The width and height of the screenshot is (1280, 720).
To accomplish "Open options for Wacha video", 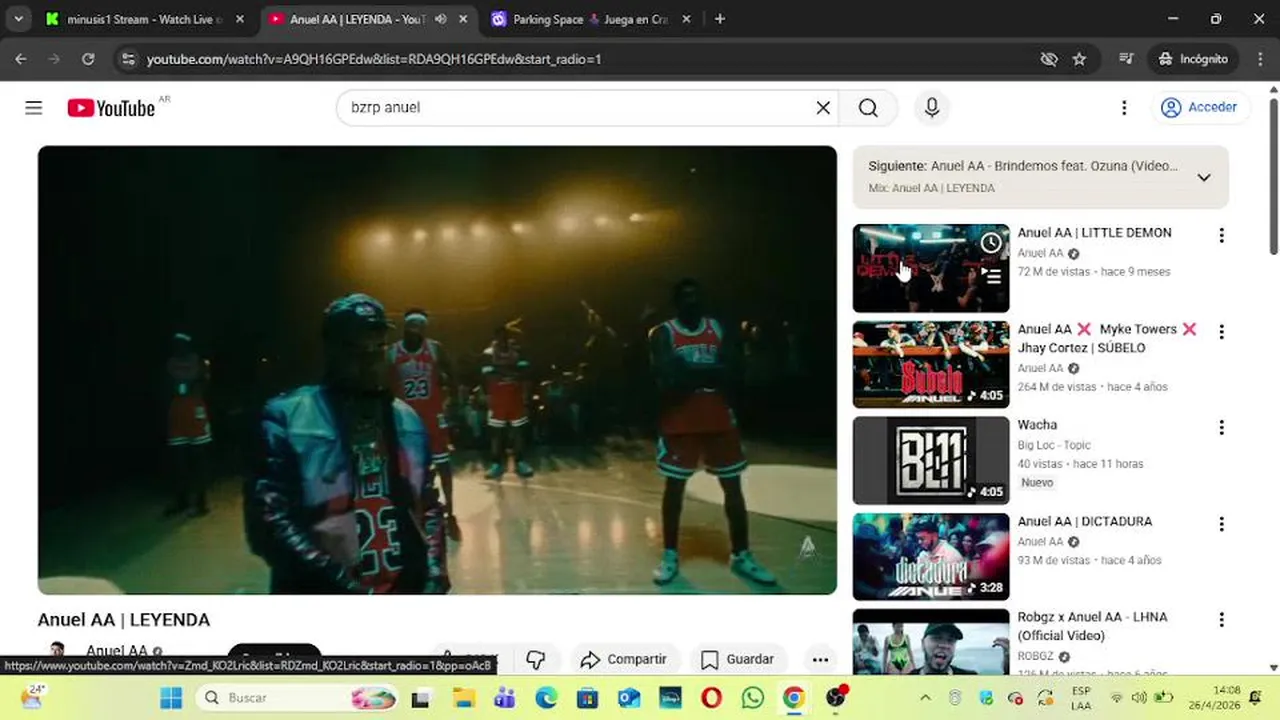I will pos(1221,428).
